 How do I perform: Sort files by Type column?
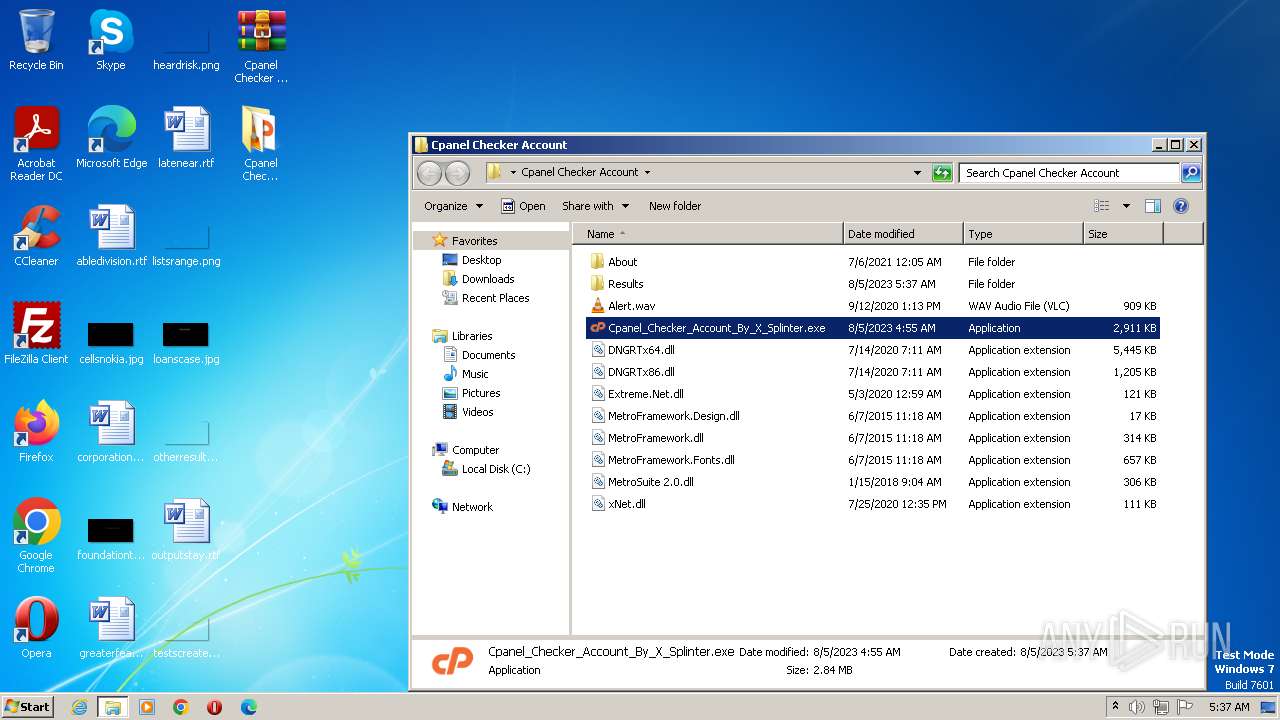pyautogui.click(x=1023, y=234)
